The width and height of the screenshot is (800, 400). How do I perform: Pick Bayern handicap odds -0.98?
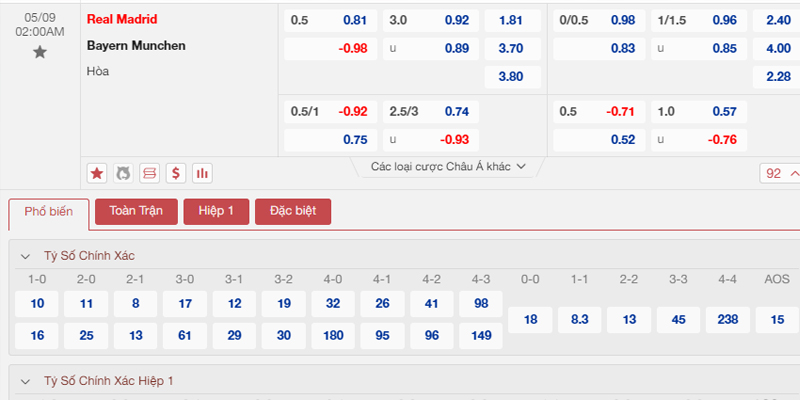(331, 49)
